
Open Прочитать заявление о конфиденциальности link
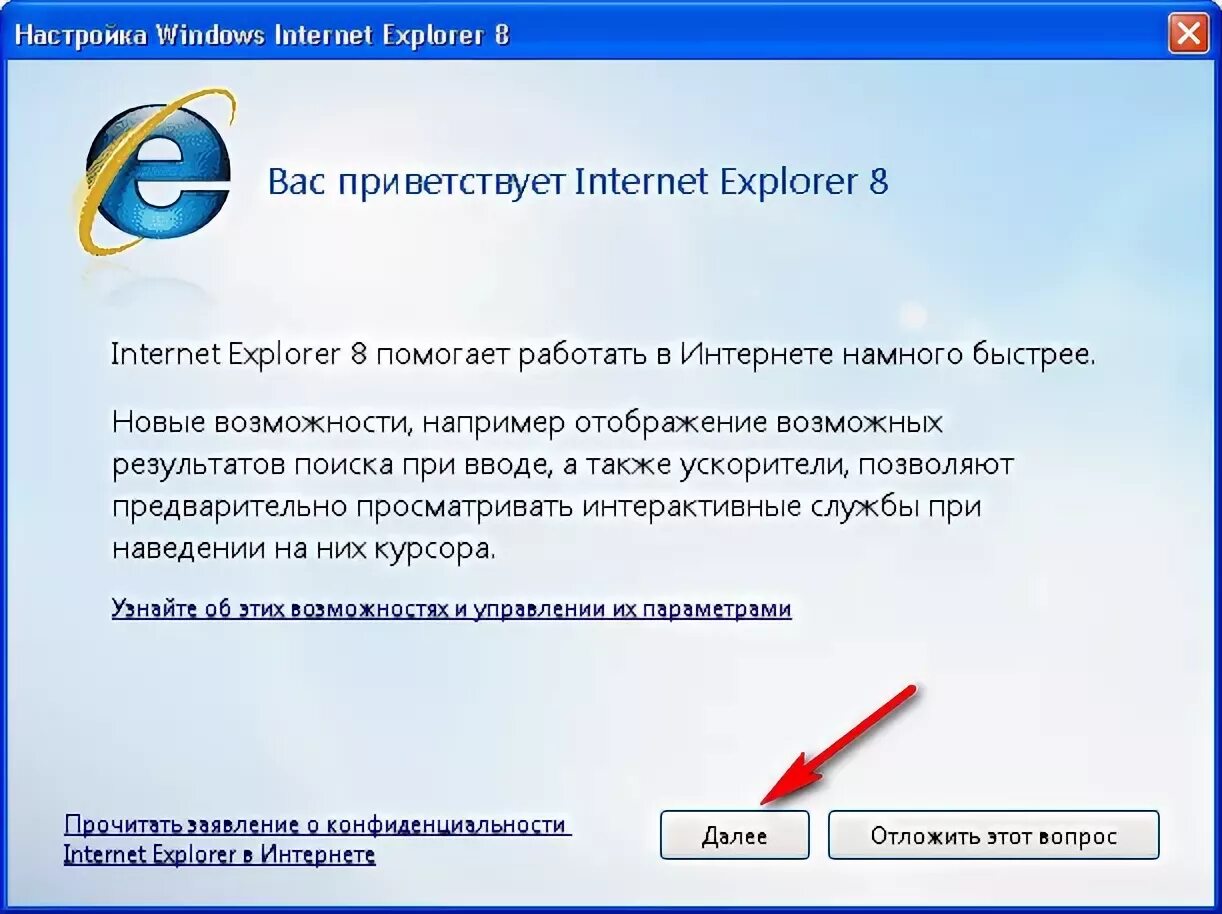tap(316, 825)
